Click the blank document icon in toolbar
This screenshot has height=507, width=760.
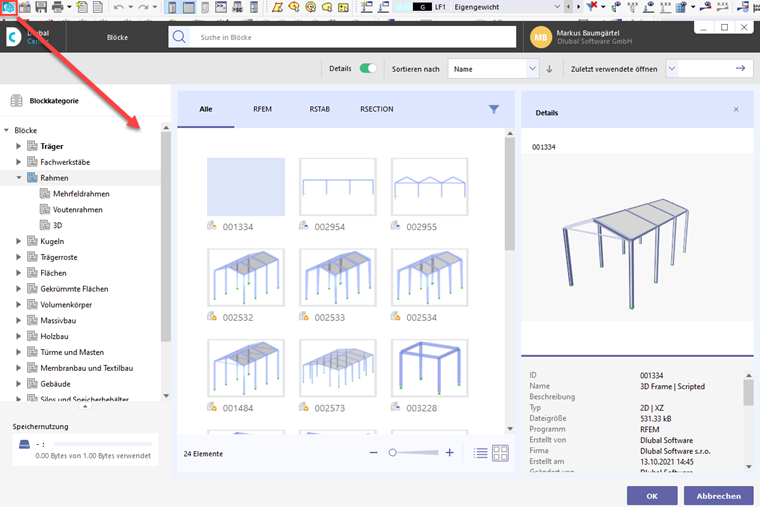point(98,7)
